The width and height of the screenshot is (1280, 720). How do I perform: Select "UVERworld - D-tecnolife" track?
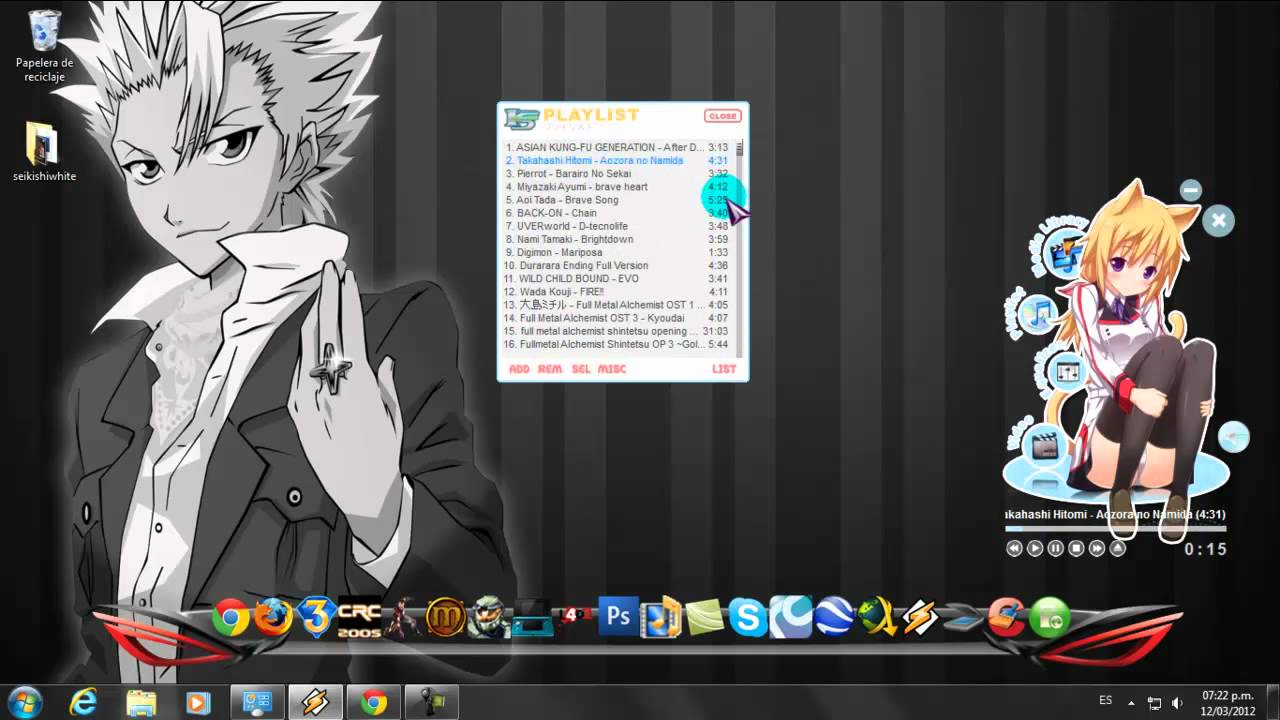[617, 226]
